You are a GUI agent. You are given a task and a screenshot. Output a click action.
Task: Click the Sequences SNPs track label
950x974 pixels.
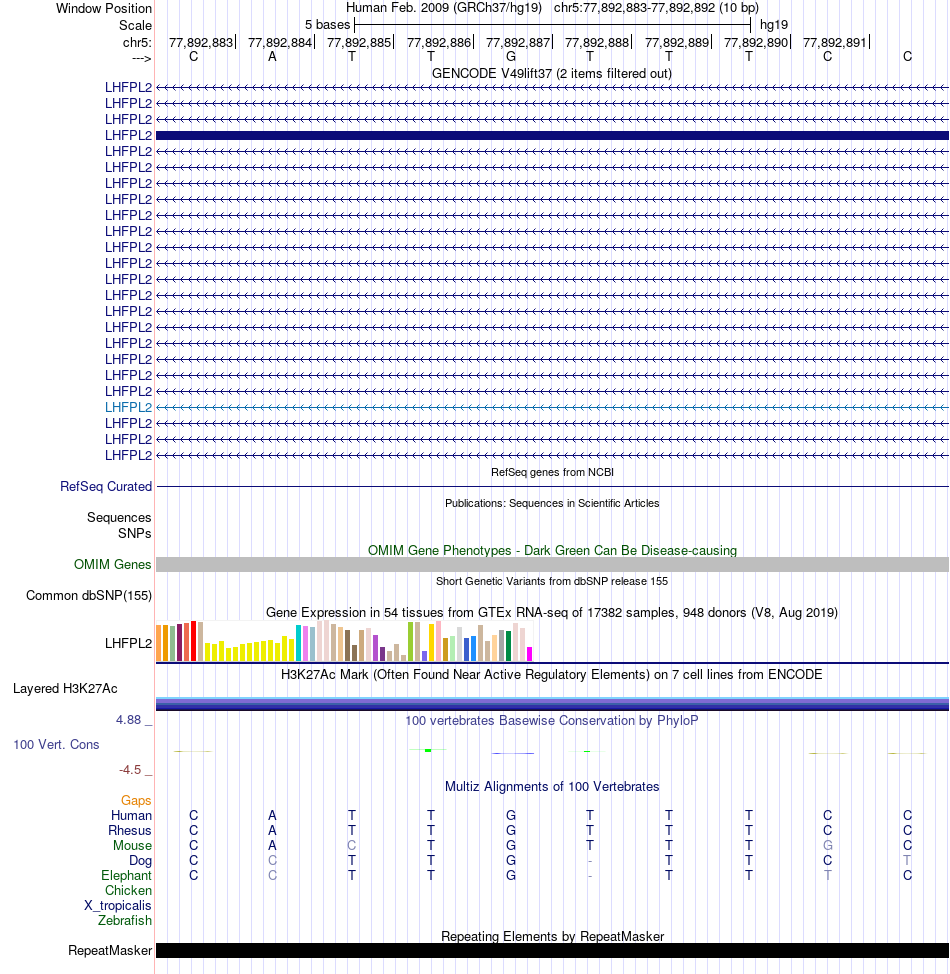pyautogui.click(x=119, y=526)
